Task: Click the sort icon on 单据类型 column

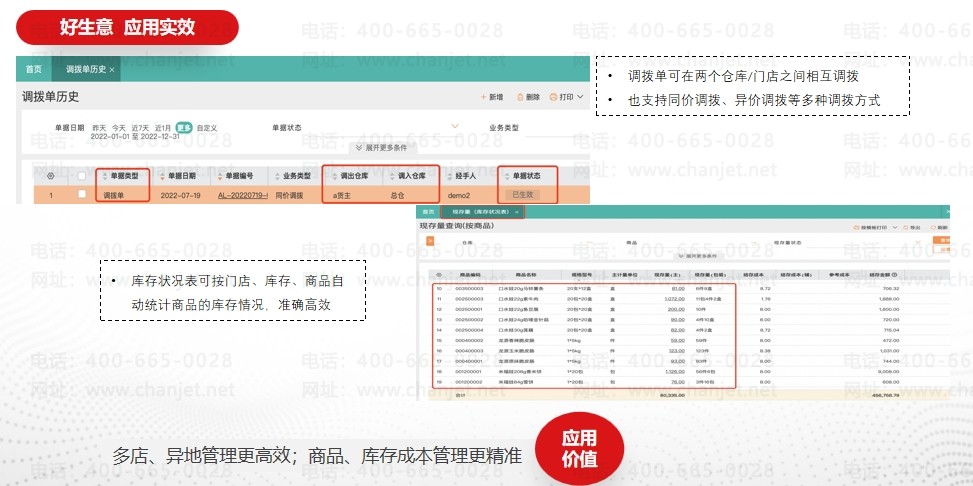Action: click(x=105, y=175)
